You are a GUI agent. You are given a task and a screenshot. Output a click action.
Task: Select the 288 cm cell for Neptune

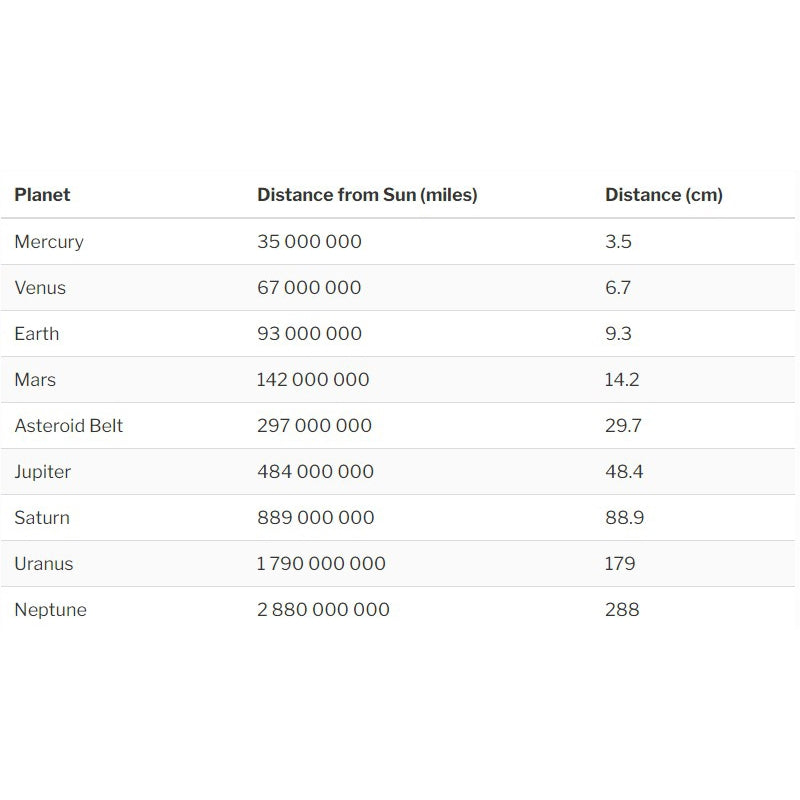coord(622,610)
